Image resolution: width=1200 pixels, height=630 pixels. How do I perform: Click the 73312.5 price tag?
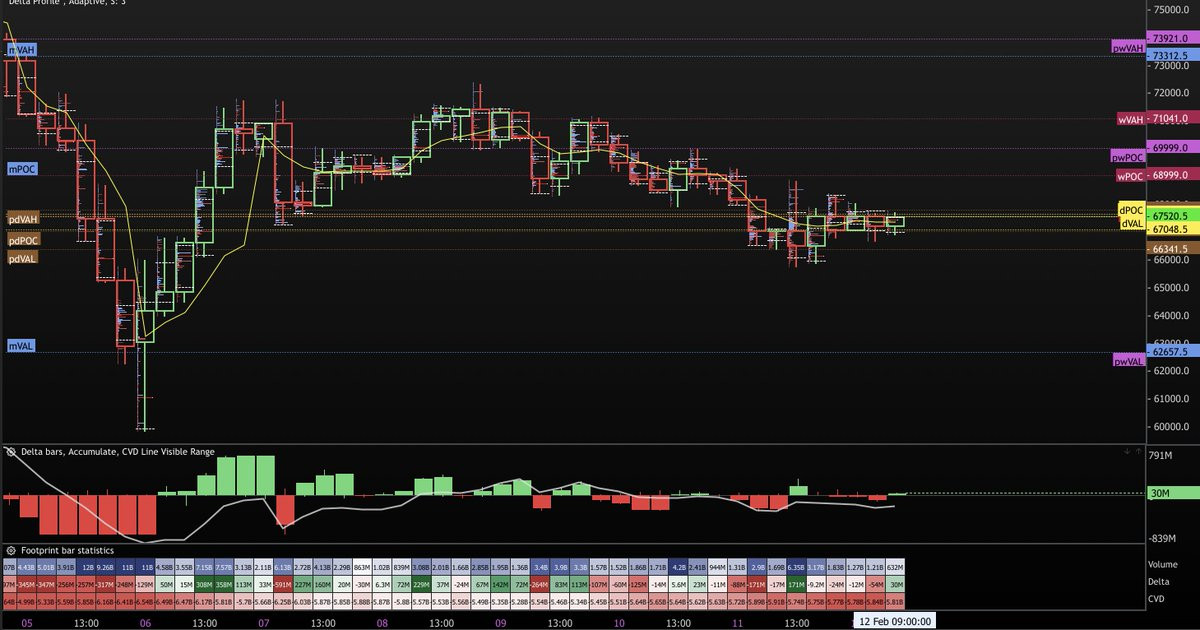[1171, 56]
